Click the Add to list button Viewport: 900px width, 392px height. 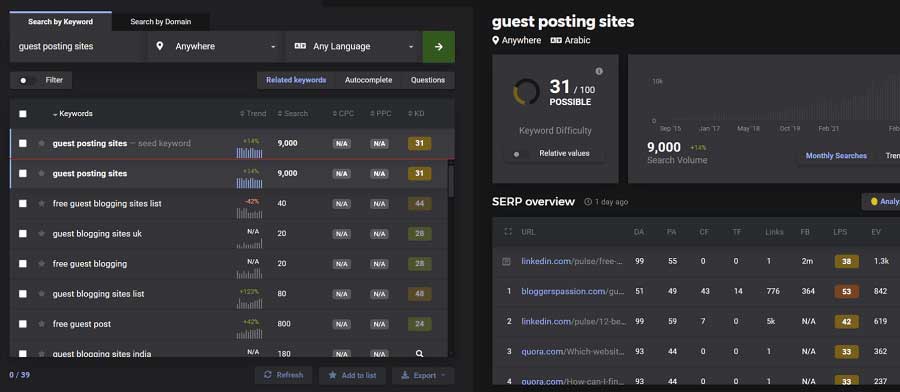pos(352,375)
